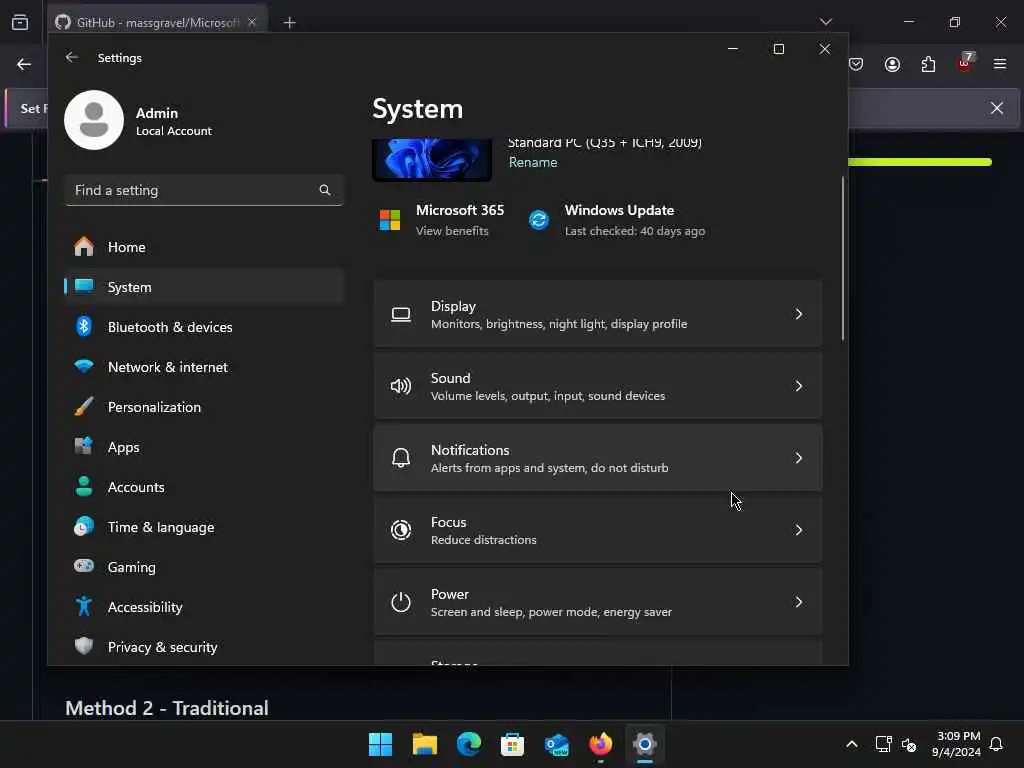
Task: Click the Pocket save icon in browser
Action: coord(856,64)
